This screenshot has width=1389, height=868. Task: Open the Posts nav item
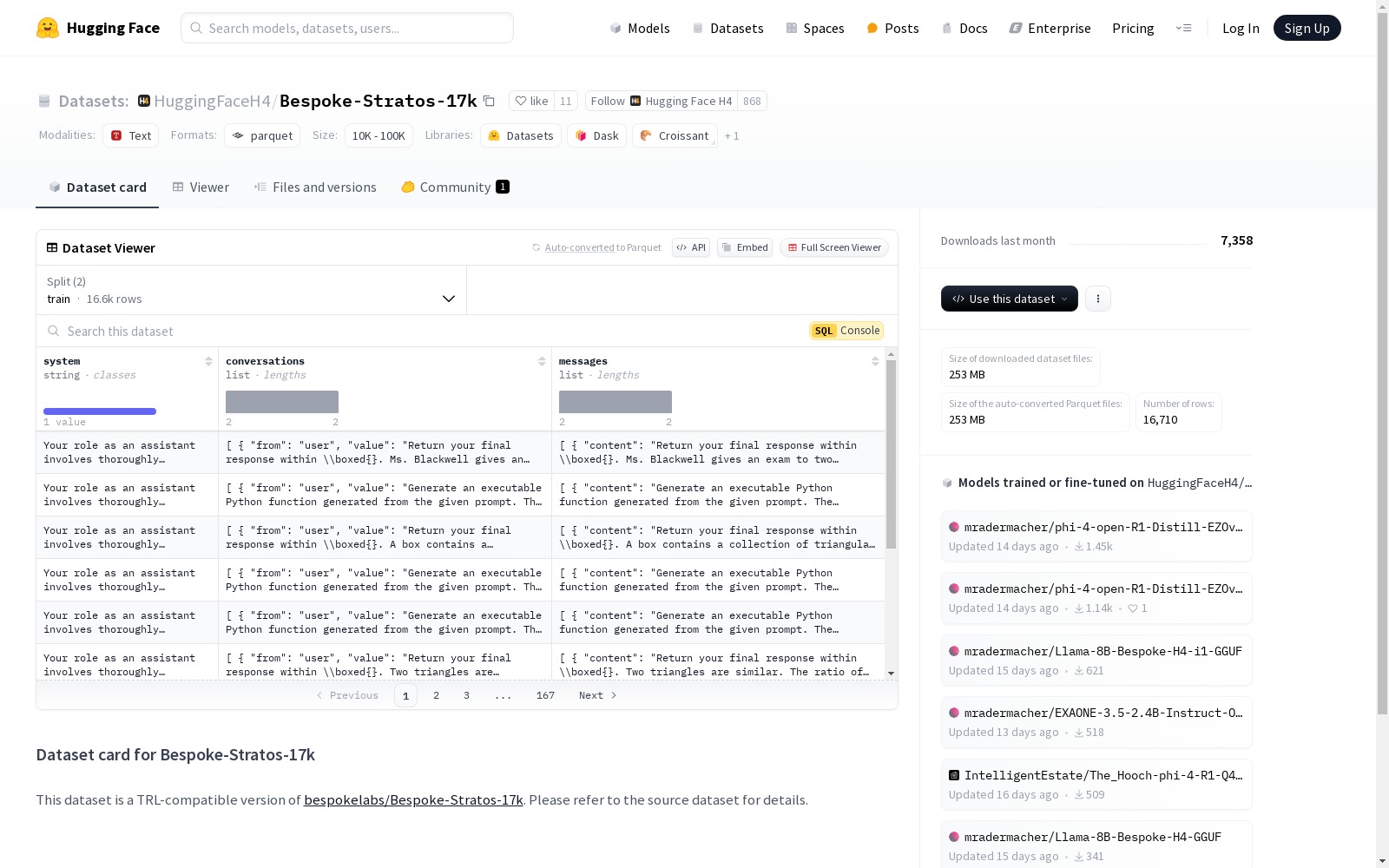coord(892,28)
